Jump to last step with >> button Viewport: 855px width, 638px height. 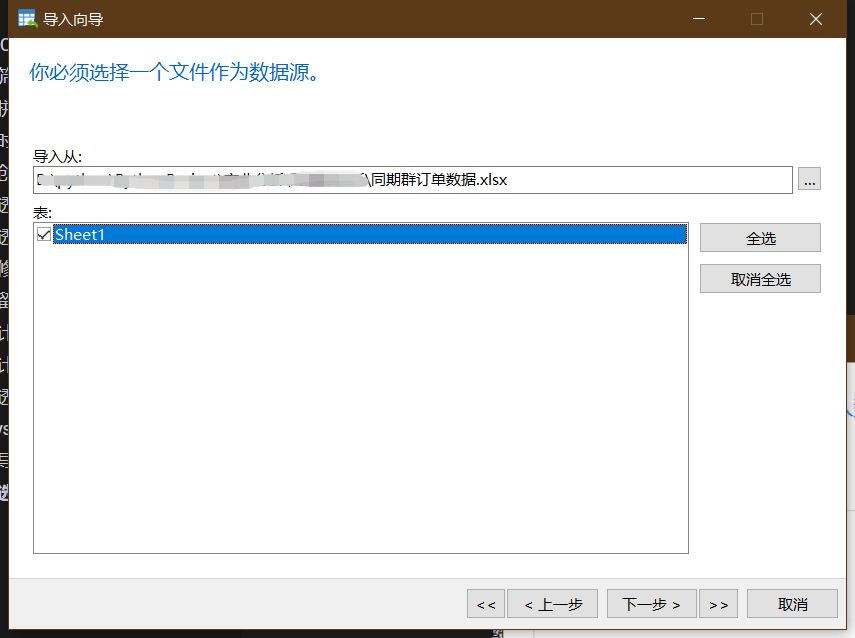coord(718,604)
